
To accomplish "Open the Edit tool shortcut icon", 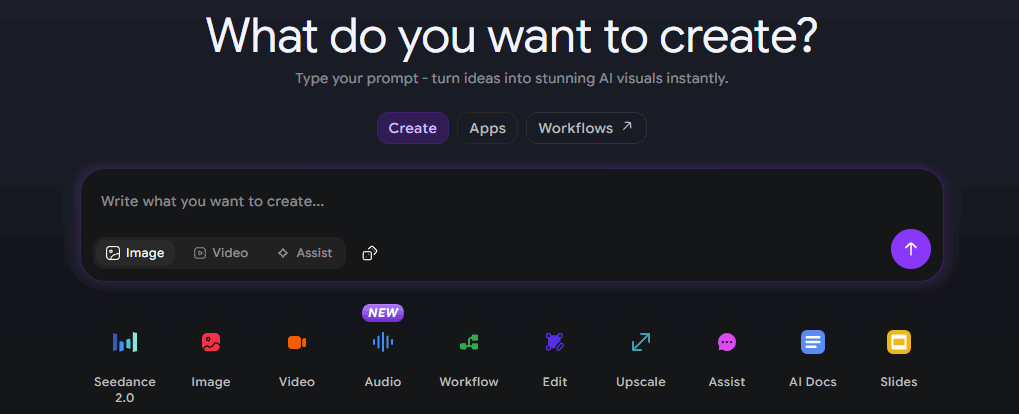I will pyautogui.click(x=554, y=342).
